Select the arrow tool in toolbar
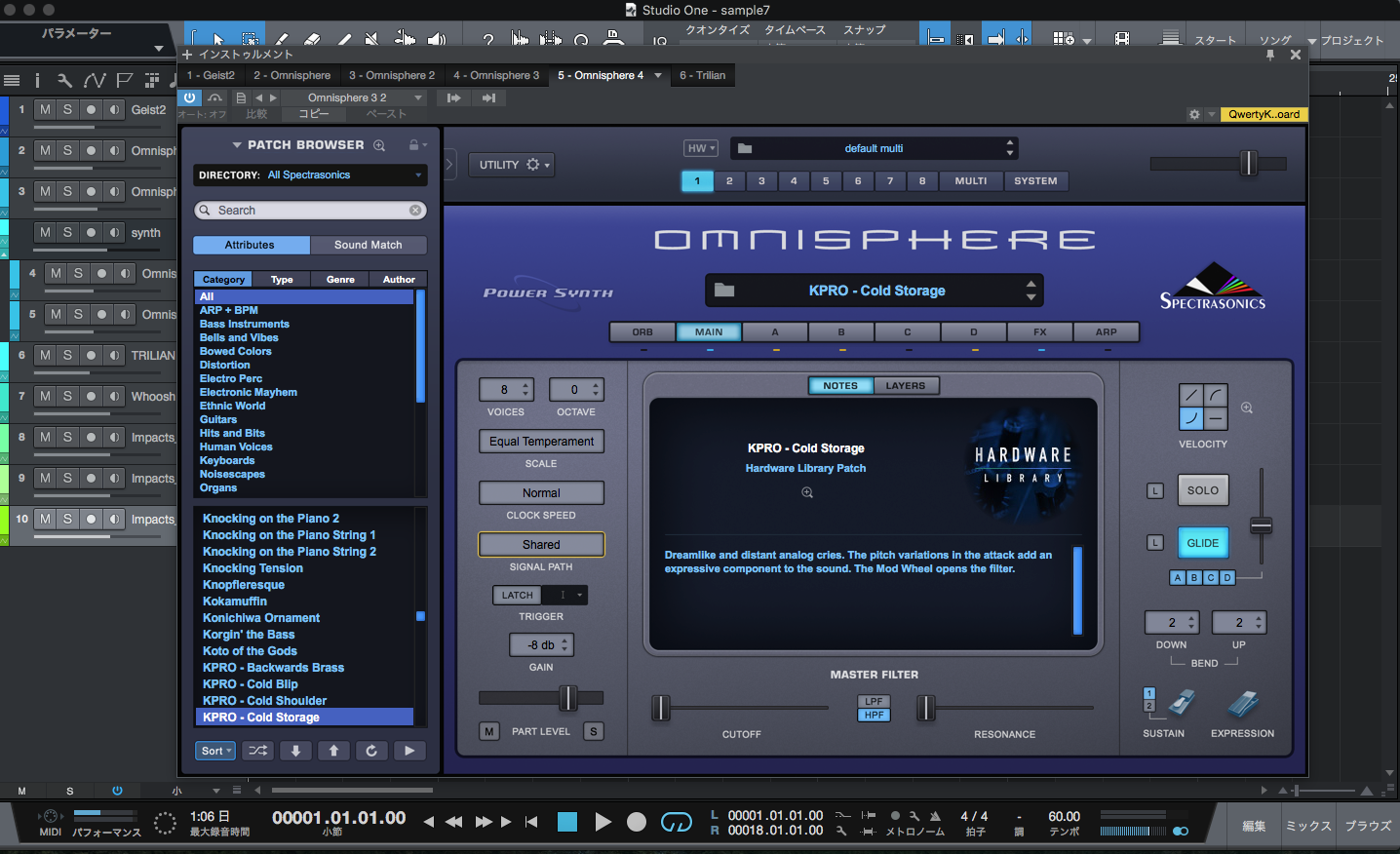This screenshot has width=1400, height=854. (218, 39)
